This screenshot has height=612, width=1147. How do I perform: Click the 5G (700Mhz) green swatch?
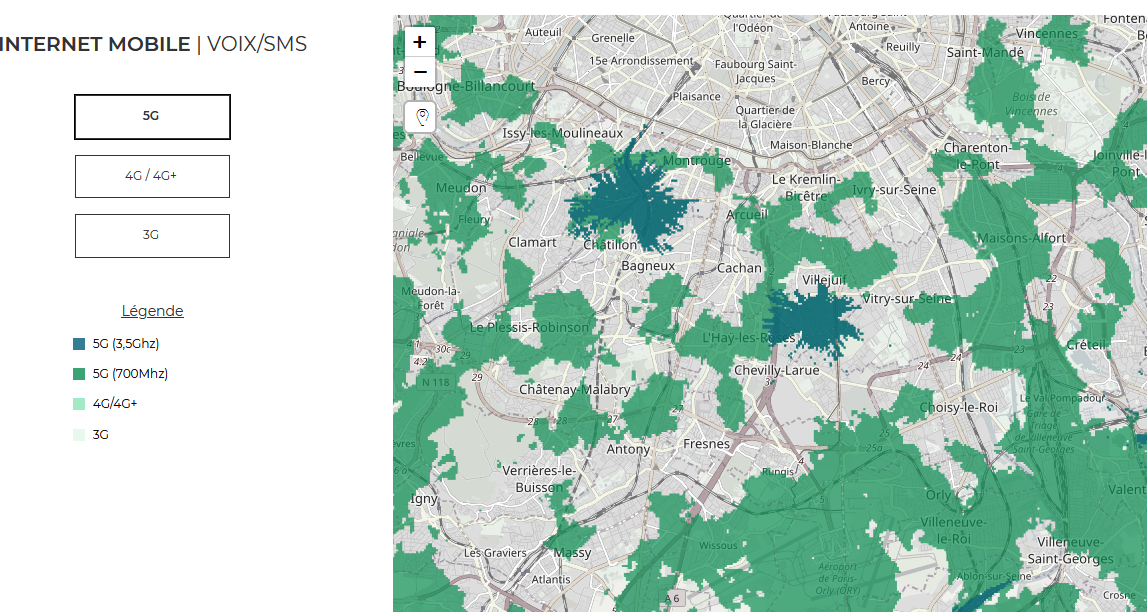[x=79, y=374]
